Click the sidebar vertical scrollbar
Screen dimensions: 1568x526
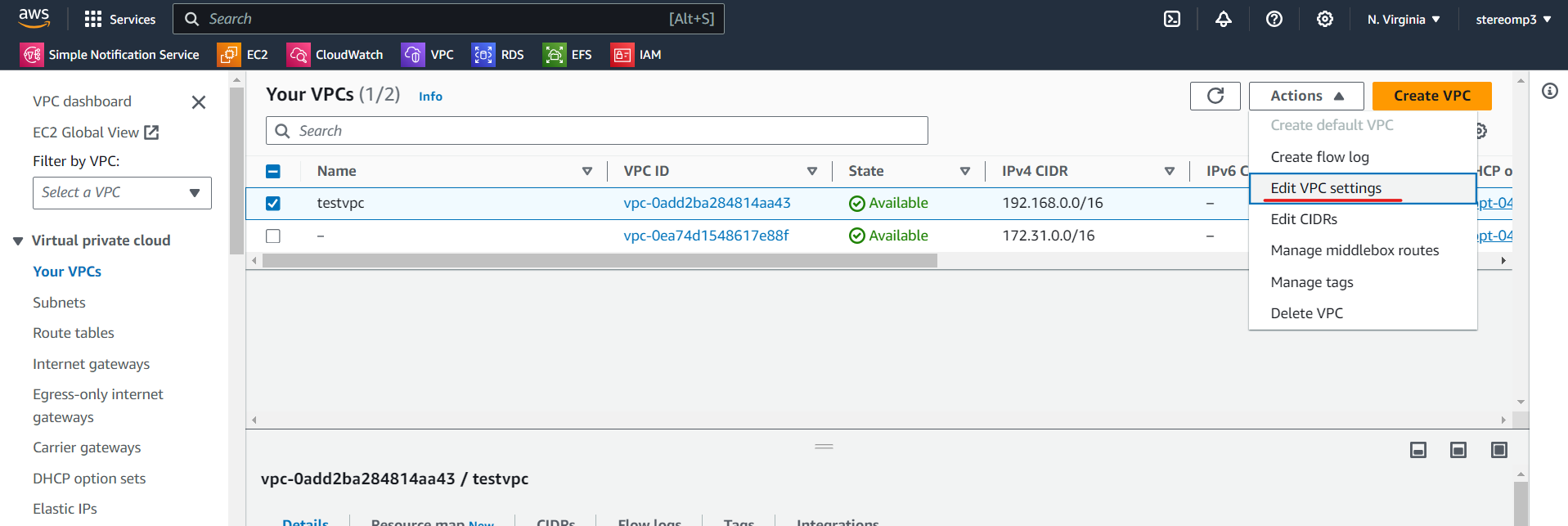(236, 171)
